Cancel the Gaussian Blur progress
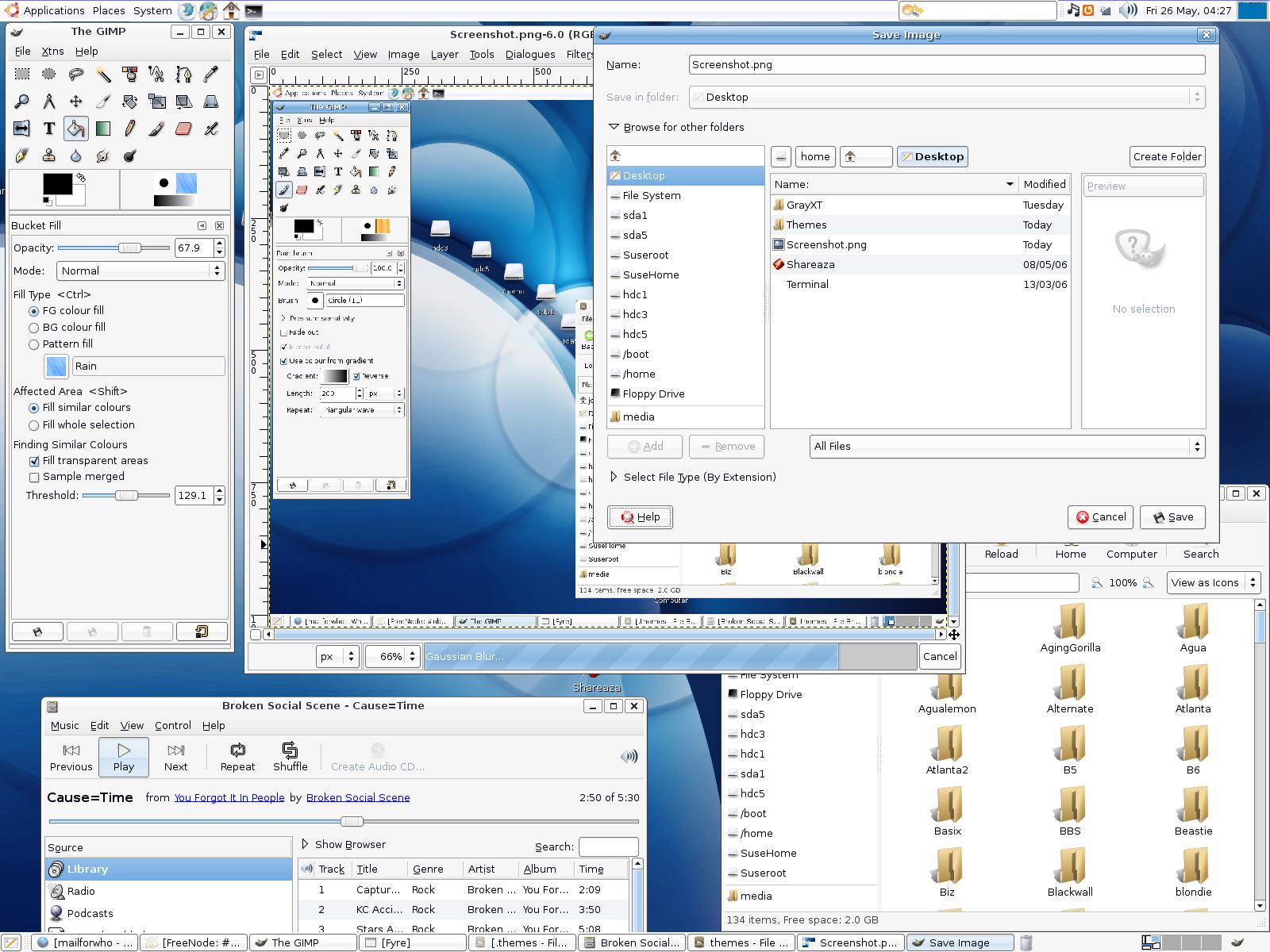 pos(940,656)
